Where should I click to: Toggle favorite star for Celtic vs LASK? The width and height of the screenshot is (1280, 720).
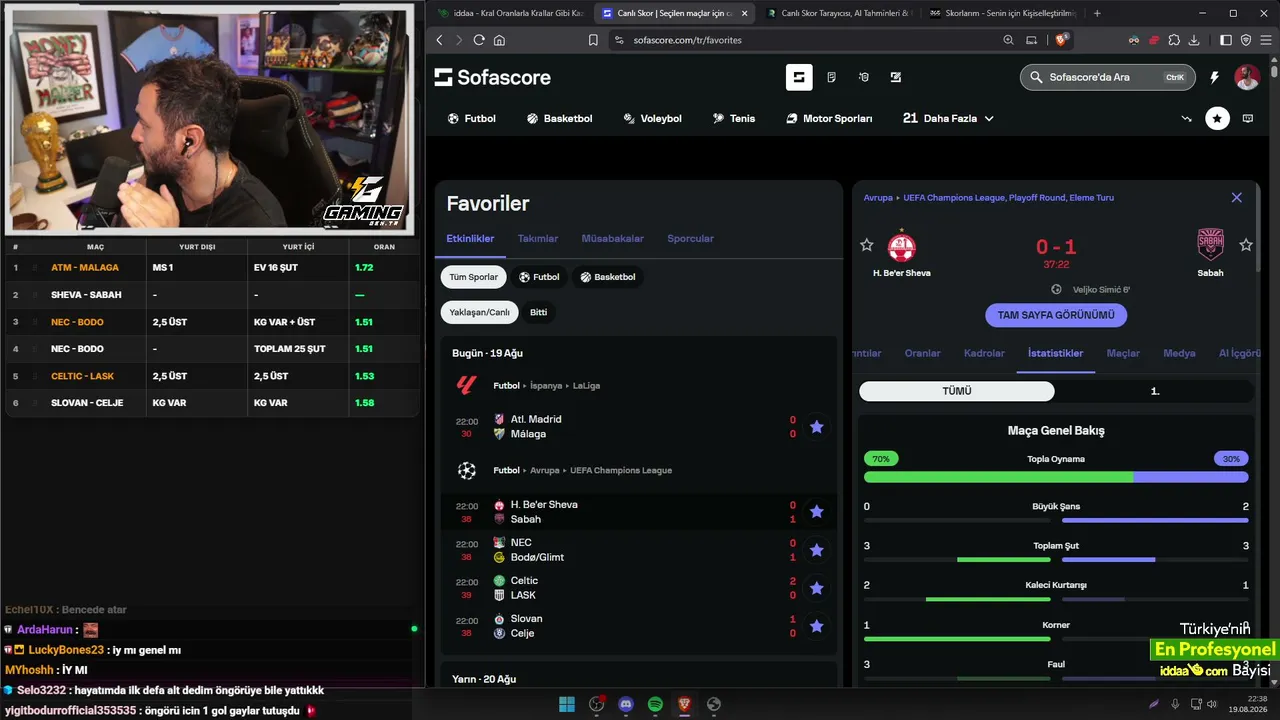816,588
